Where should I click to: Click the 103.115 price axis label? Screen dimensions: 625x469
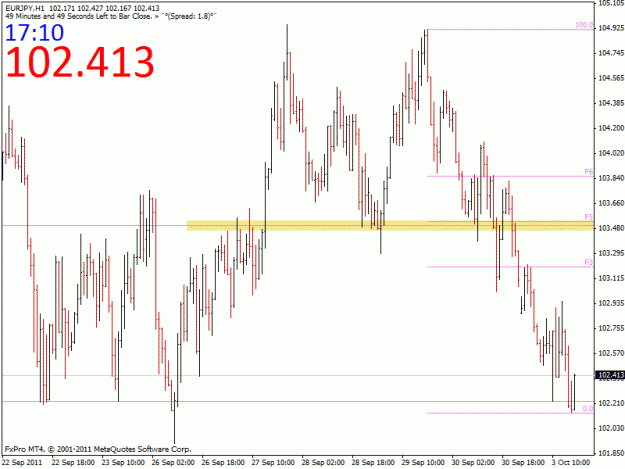pos(611,278)
